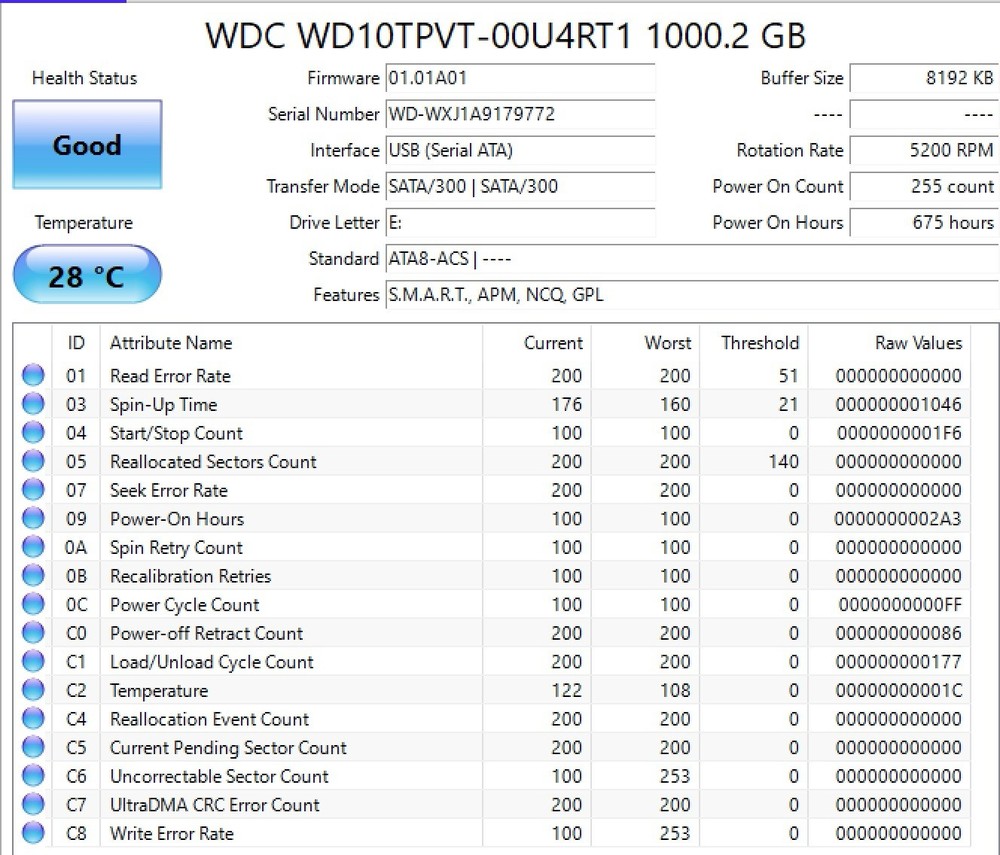Click the 28 °C temperature button
This screenshot has width=1000, height=855.
(87, 275)
